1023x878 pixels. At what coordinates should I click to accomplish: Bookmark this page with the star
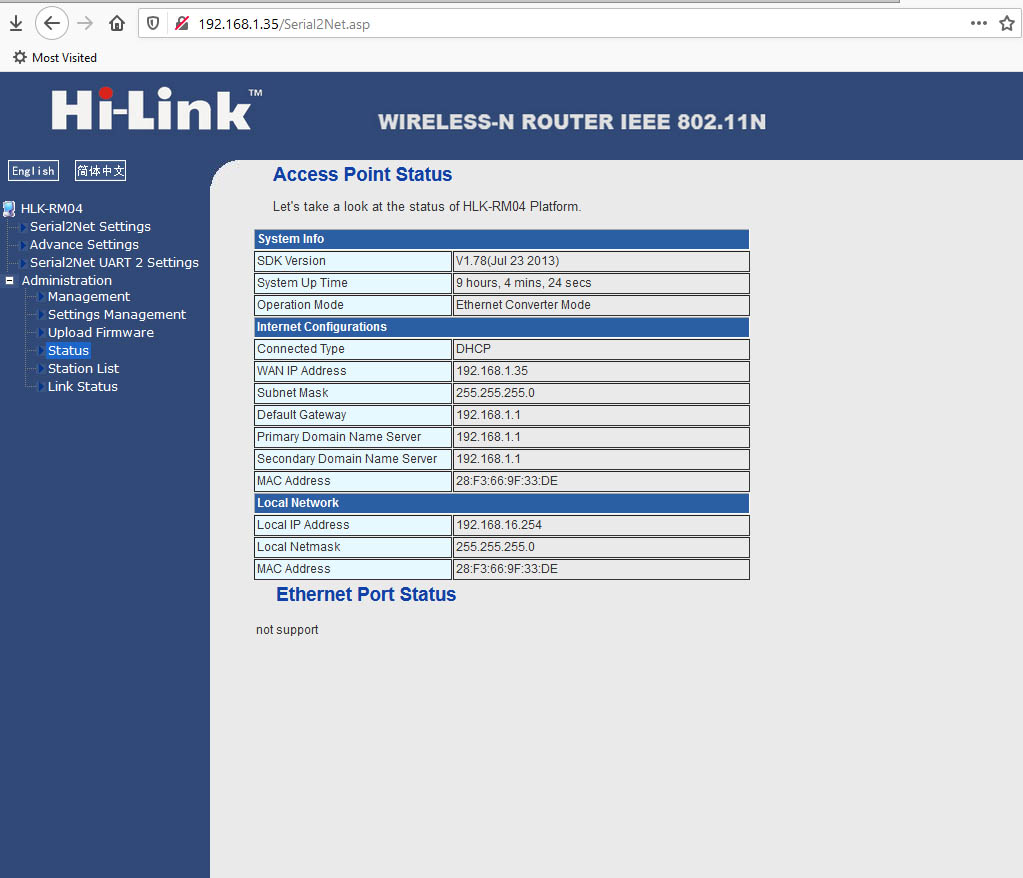tap(1007, 24)
